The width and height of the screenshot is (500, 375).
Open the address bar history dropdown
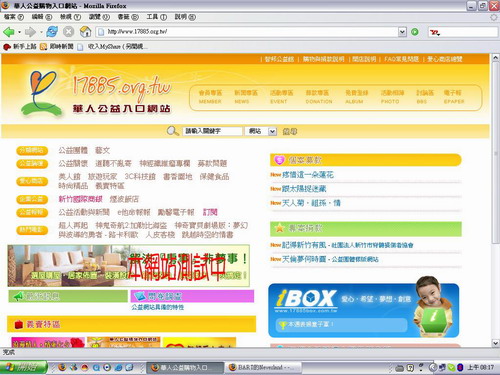point(402,32)
